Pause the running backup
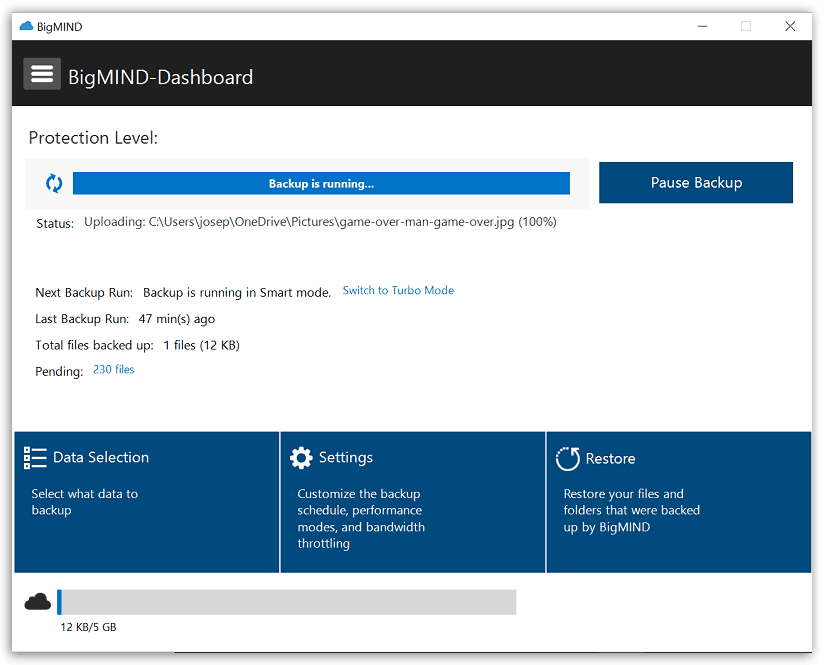Viewport: 824px width, 665px height. tap(695, 183)
